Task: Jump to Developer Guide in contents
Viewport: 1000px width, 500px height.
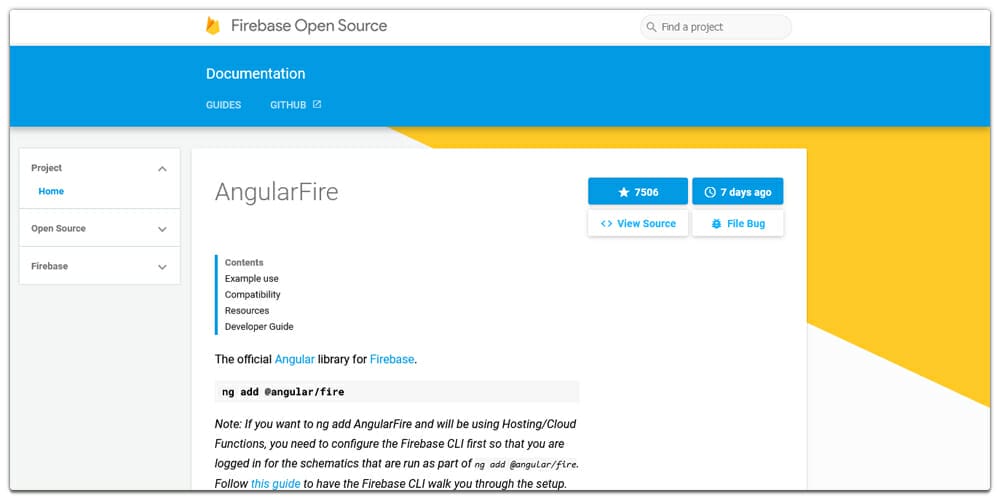Action: [x=259, y=327]
